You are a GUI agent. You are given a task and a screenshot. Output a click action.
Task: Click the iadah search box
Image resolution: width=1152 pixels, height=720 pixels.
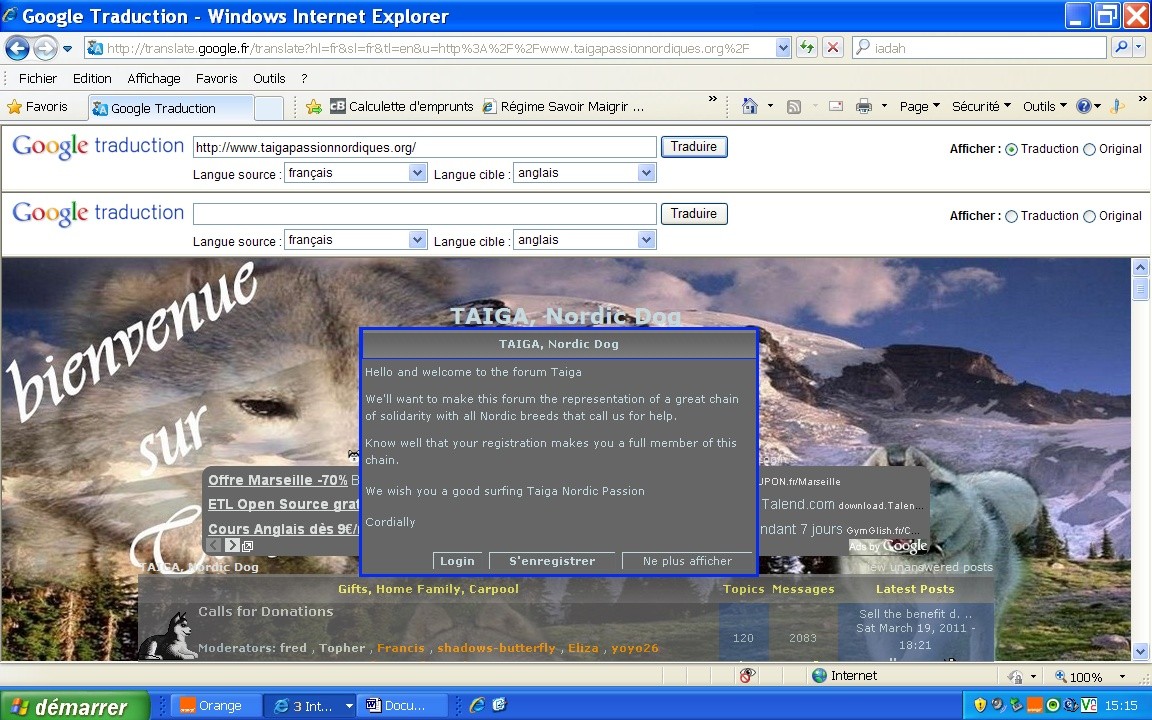[979, 48]
